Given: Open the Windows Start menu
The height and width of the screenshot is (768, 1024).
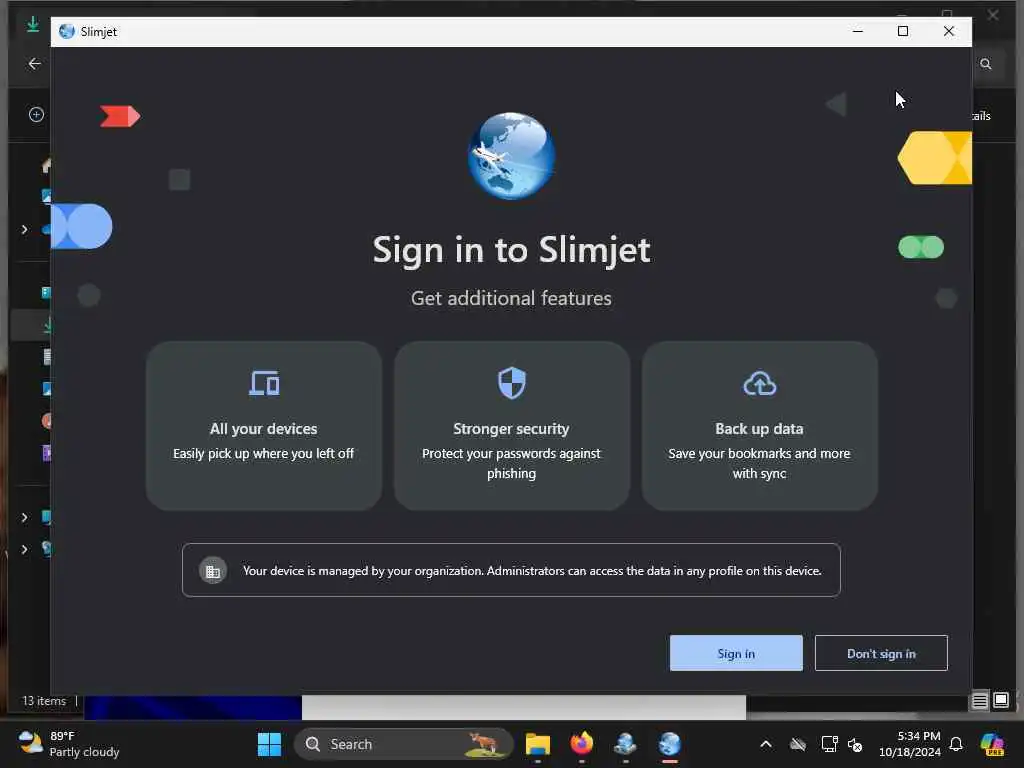Looking at the screenshot, I should pyautogui.click(x=269, y=744).
